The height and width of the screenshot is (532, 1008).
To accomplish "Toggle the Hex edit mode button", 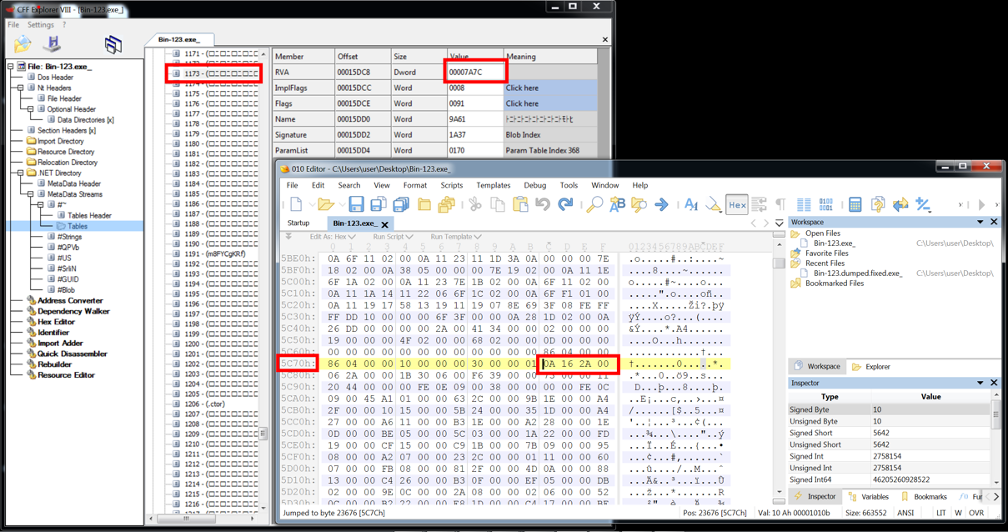I will click(x=737, y=204).
